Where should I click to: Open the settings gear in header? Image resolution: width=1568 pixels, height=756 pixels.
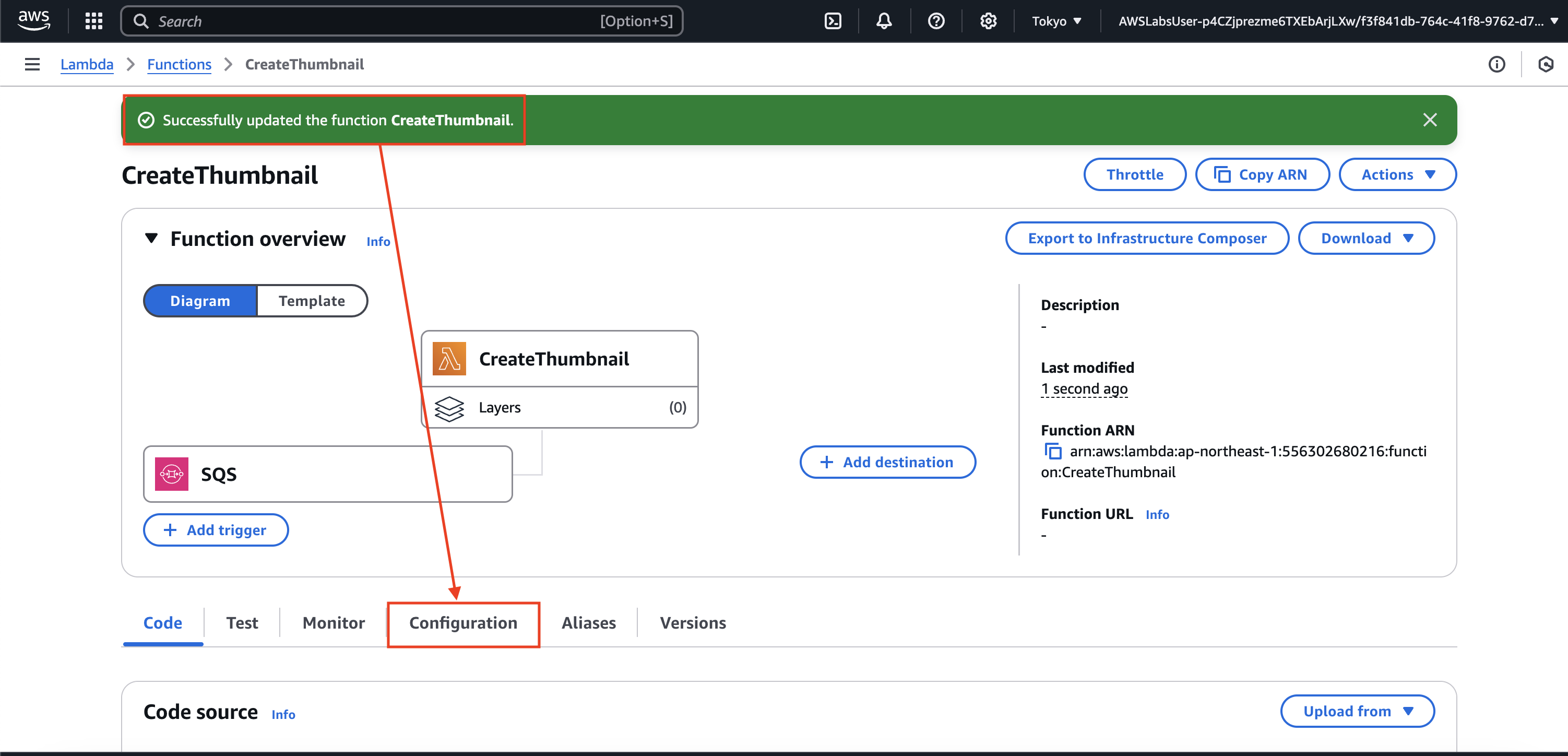pyautogui.click(x=988, y=21)
